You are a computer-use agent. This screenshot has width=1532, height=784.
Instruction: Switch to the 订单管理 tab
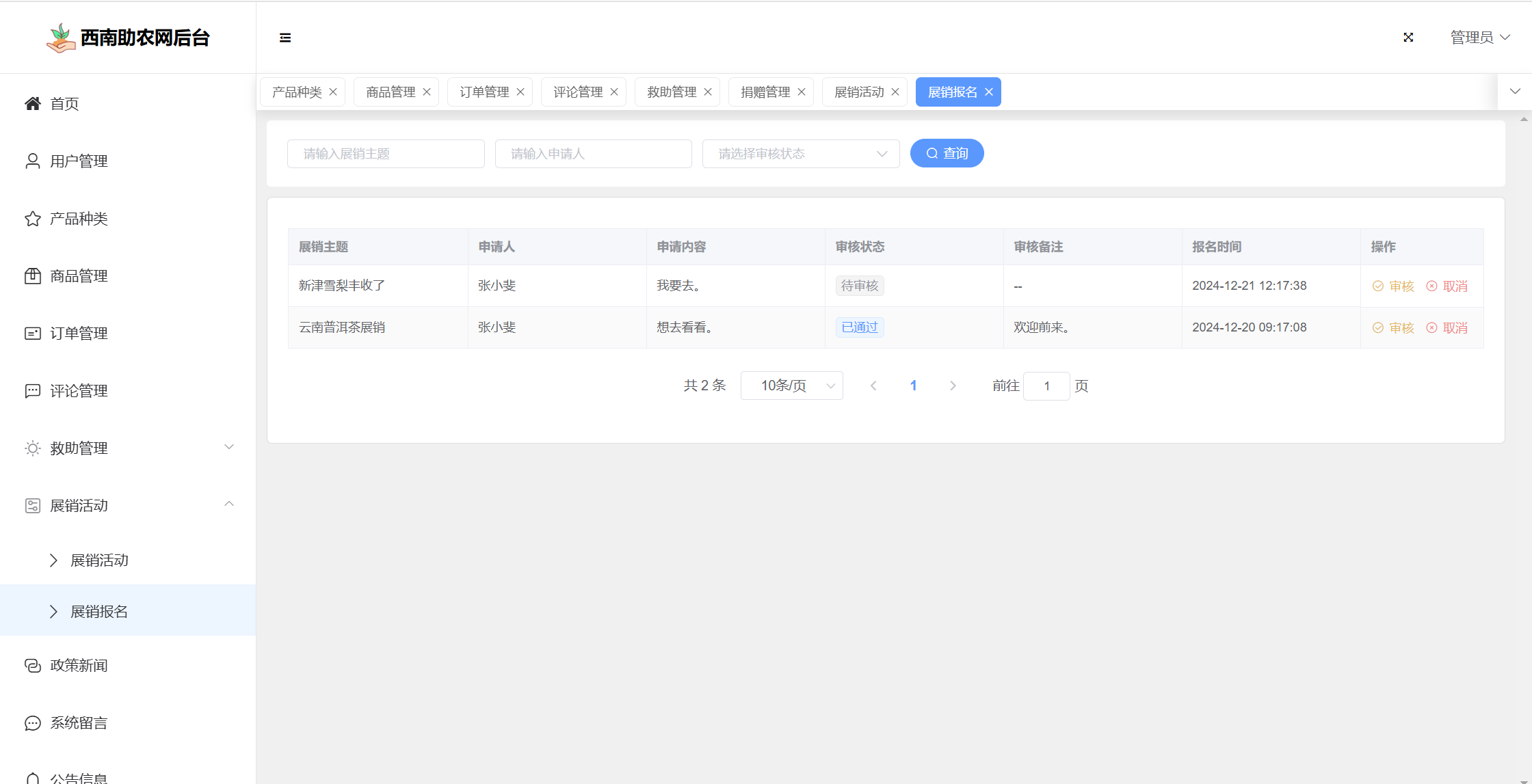484,92
